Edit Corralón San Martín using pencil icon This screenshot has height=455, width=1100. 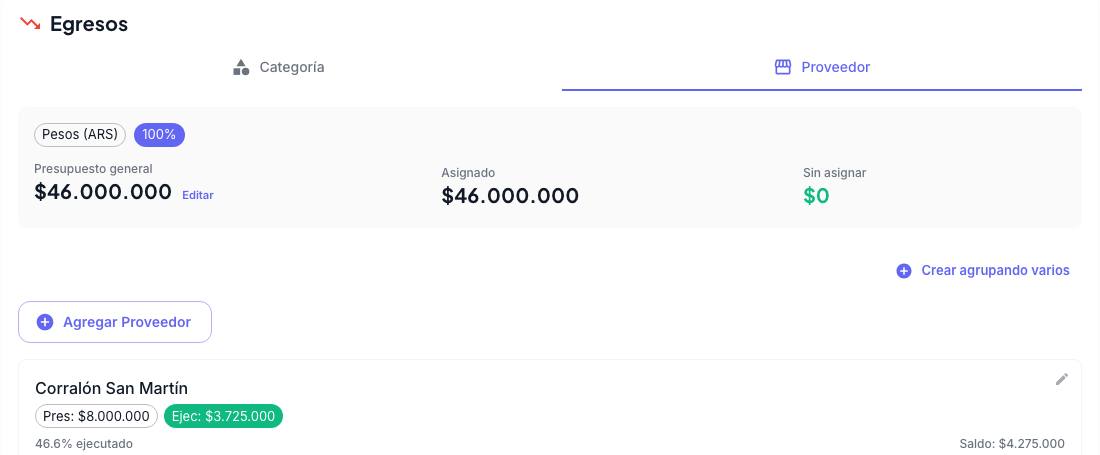[x=1062, y=379]
